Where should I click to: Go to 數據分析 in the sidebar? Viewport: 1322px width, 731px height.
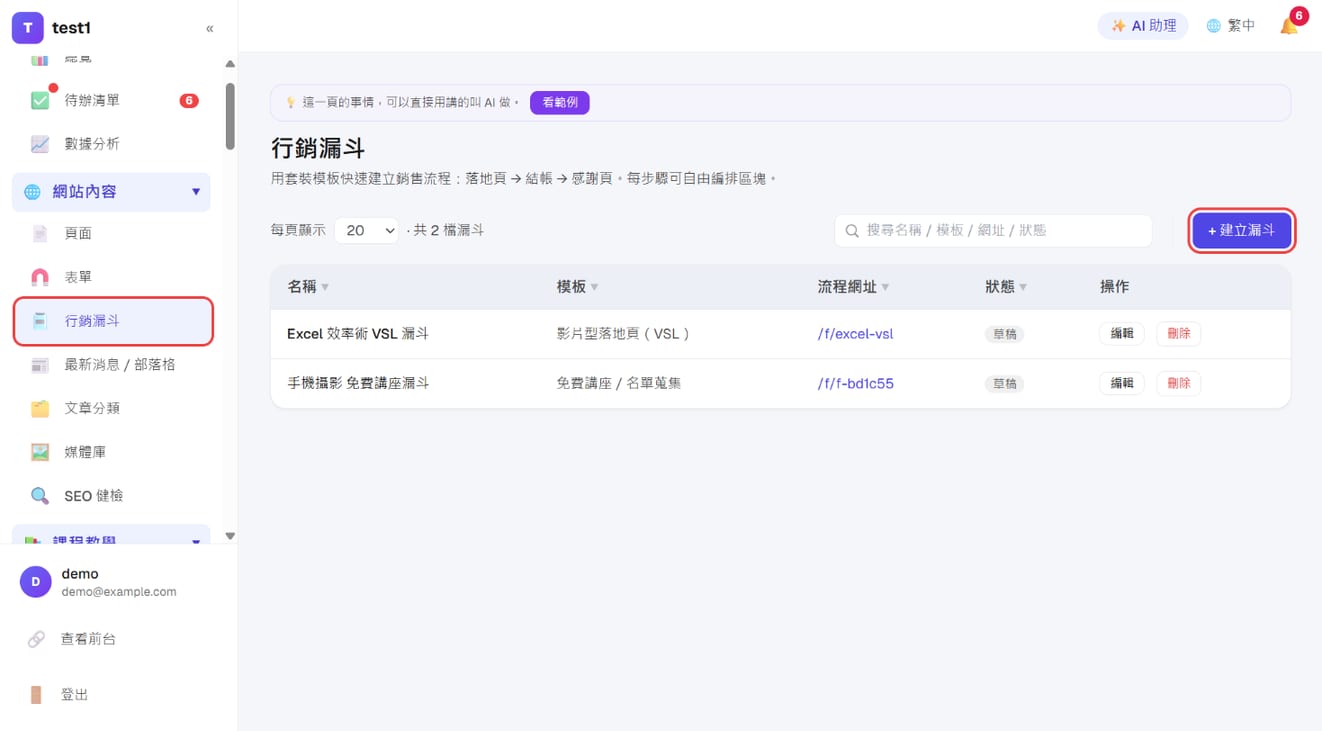[x=111, y=144]
